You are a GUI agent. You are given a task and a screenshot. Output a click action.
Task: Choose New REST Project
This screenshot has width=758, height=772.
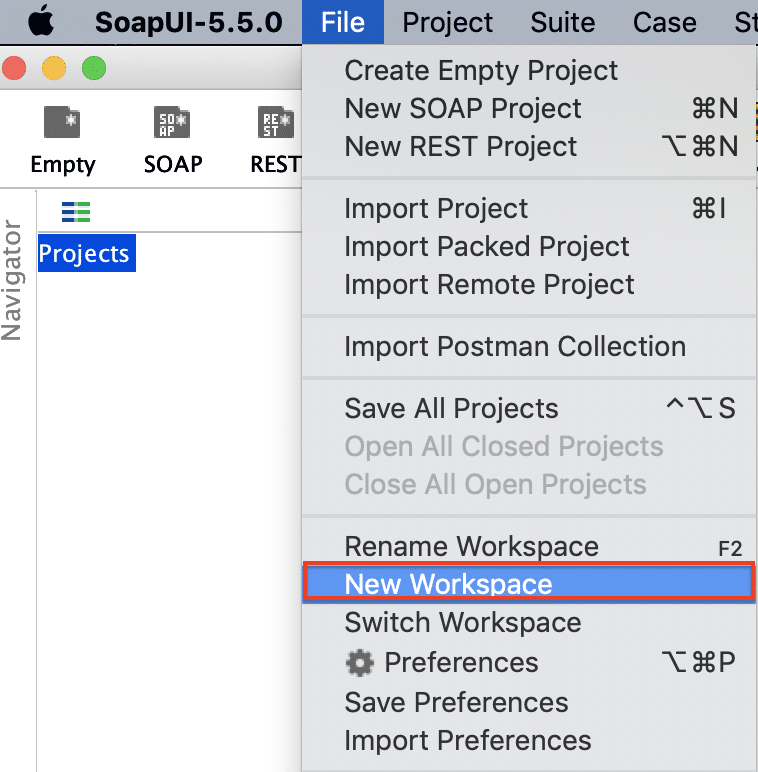coord(529,146)
